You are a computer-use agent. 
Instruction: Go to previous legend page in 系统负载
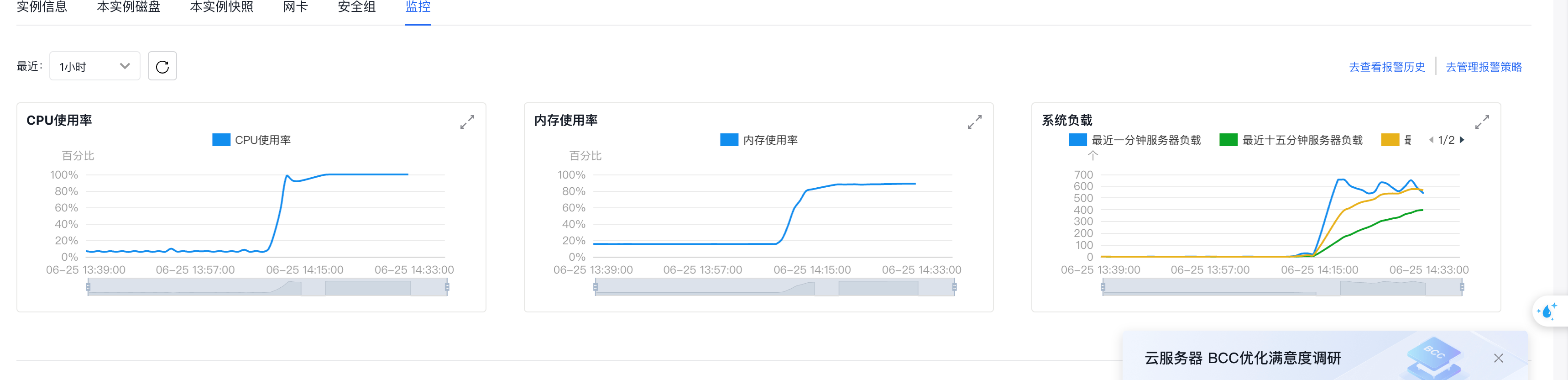pyautogui.click(x=1431, y=140)
